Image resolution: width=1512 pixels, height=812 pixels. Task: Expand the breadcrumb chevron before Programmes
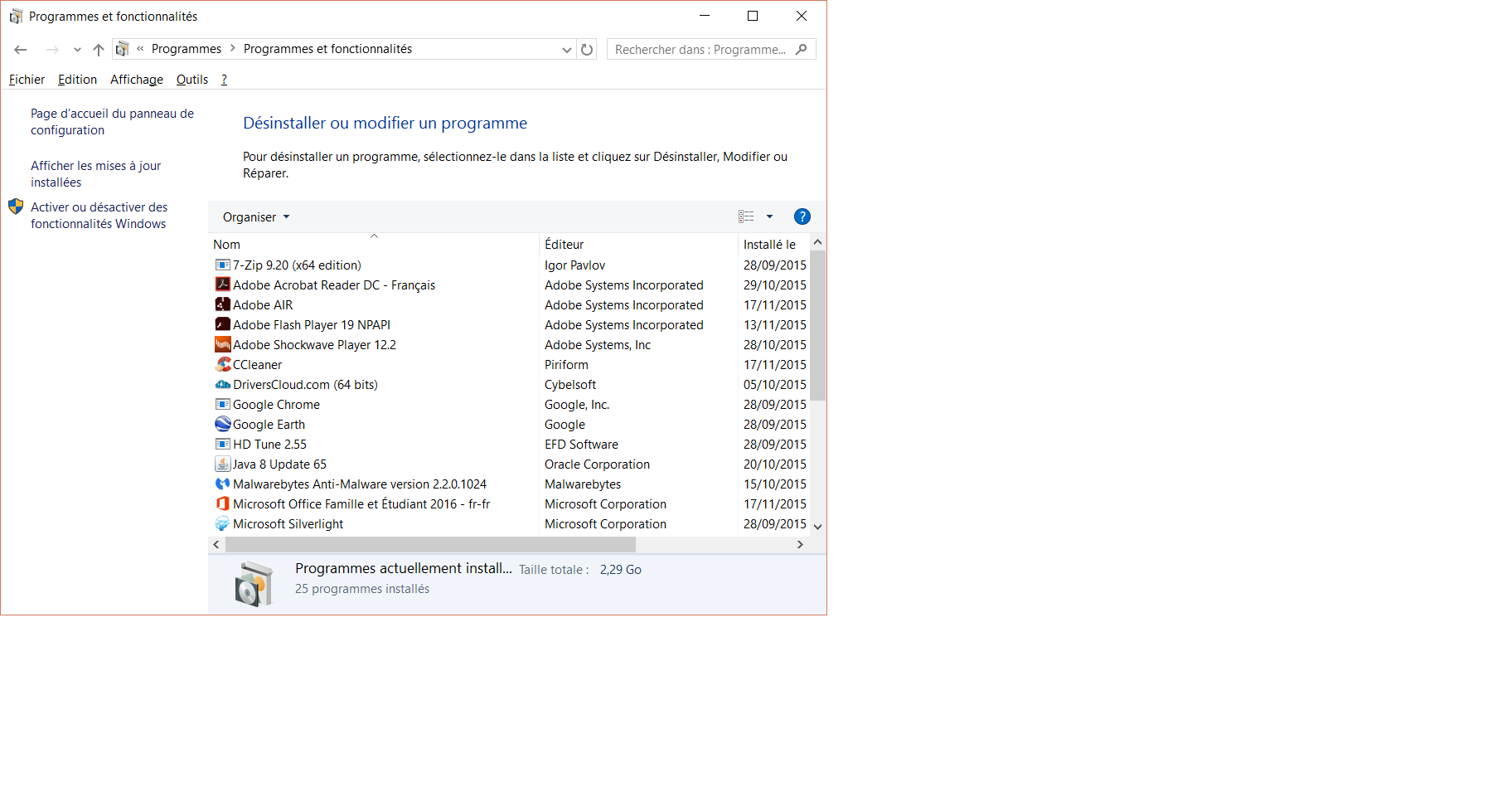coord(140,49)
